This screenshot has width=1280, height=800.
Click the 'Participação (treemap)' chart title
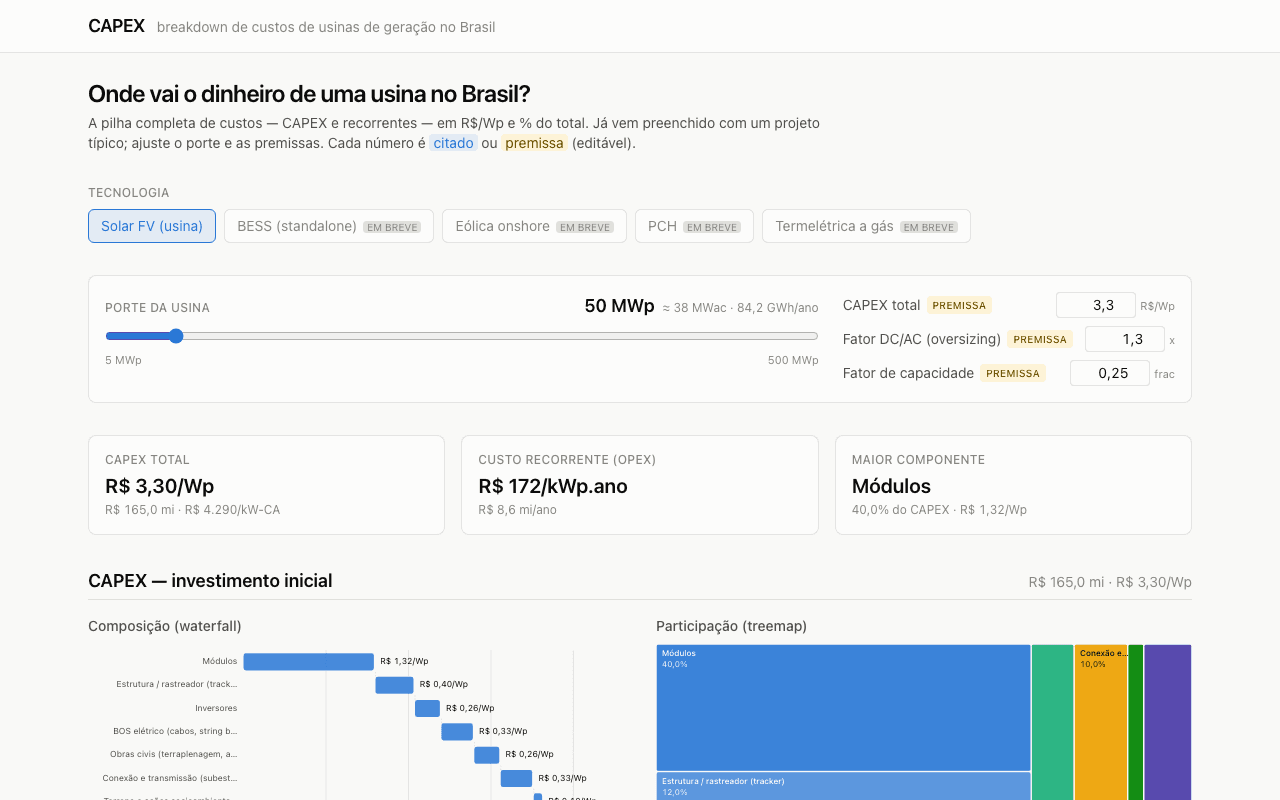click(x=731, y=626)
